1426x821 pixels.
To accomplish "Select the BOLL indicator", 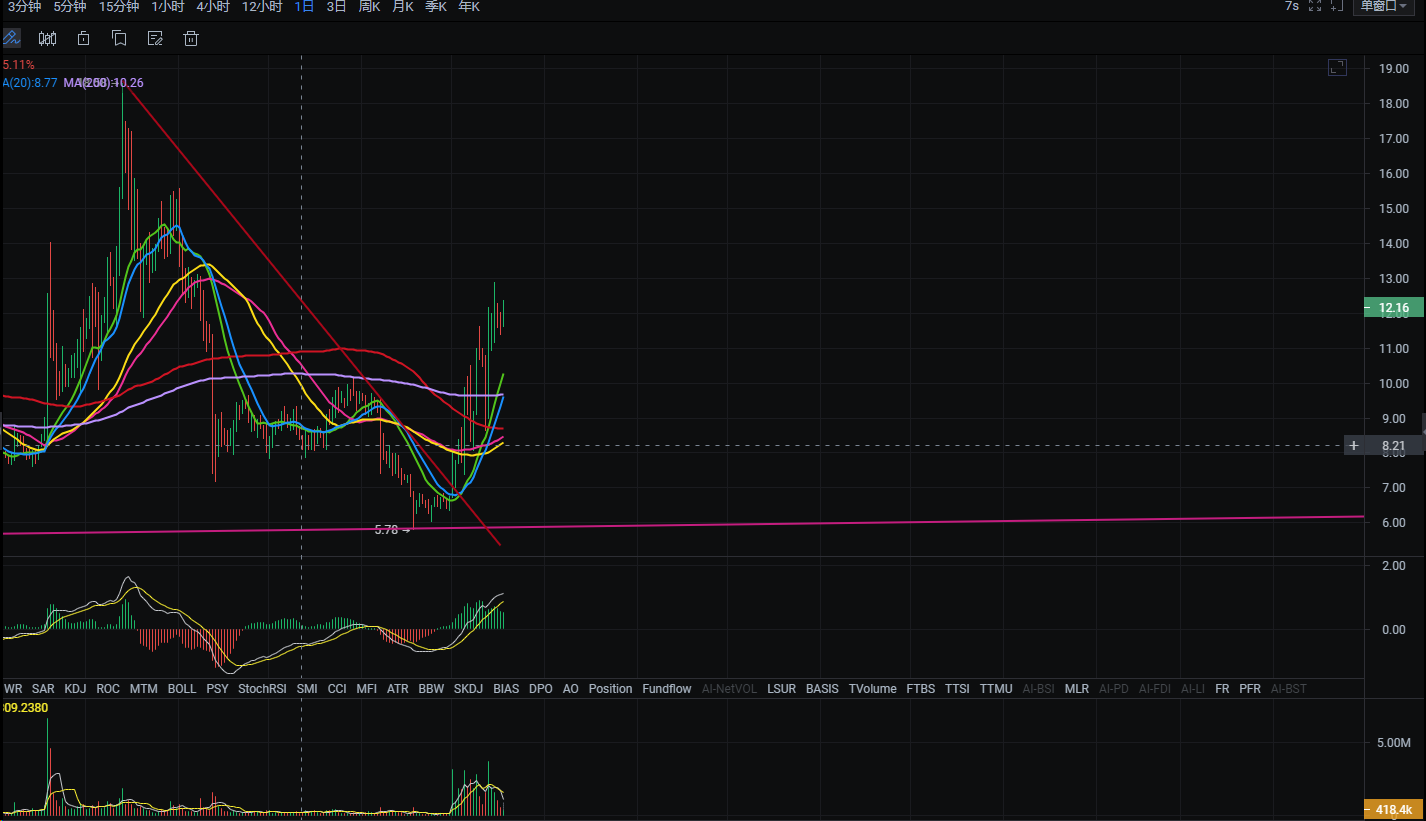I will [182, 689].
